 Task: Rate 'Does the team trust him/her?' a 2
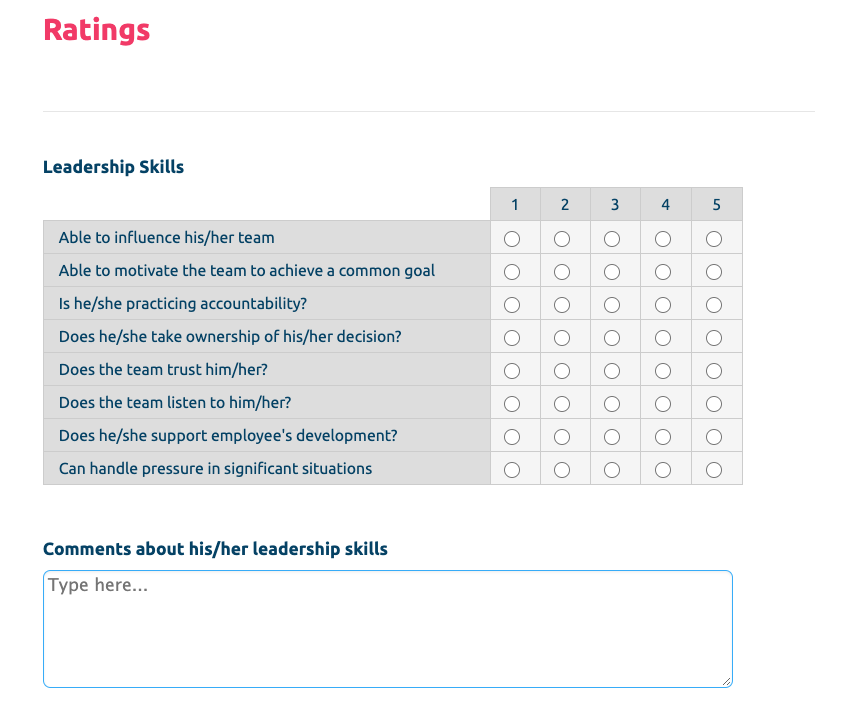point(562,370)
